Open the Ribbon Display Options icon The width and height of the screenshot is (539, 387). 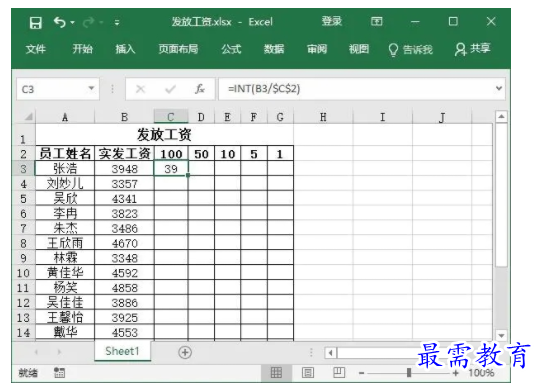[x=377, y=22]
